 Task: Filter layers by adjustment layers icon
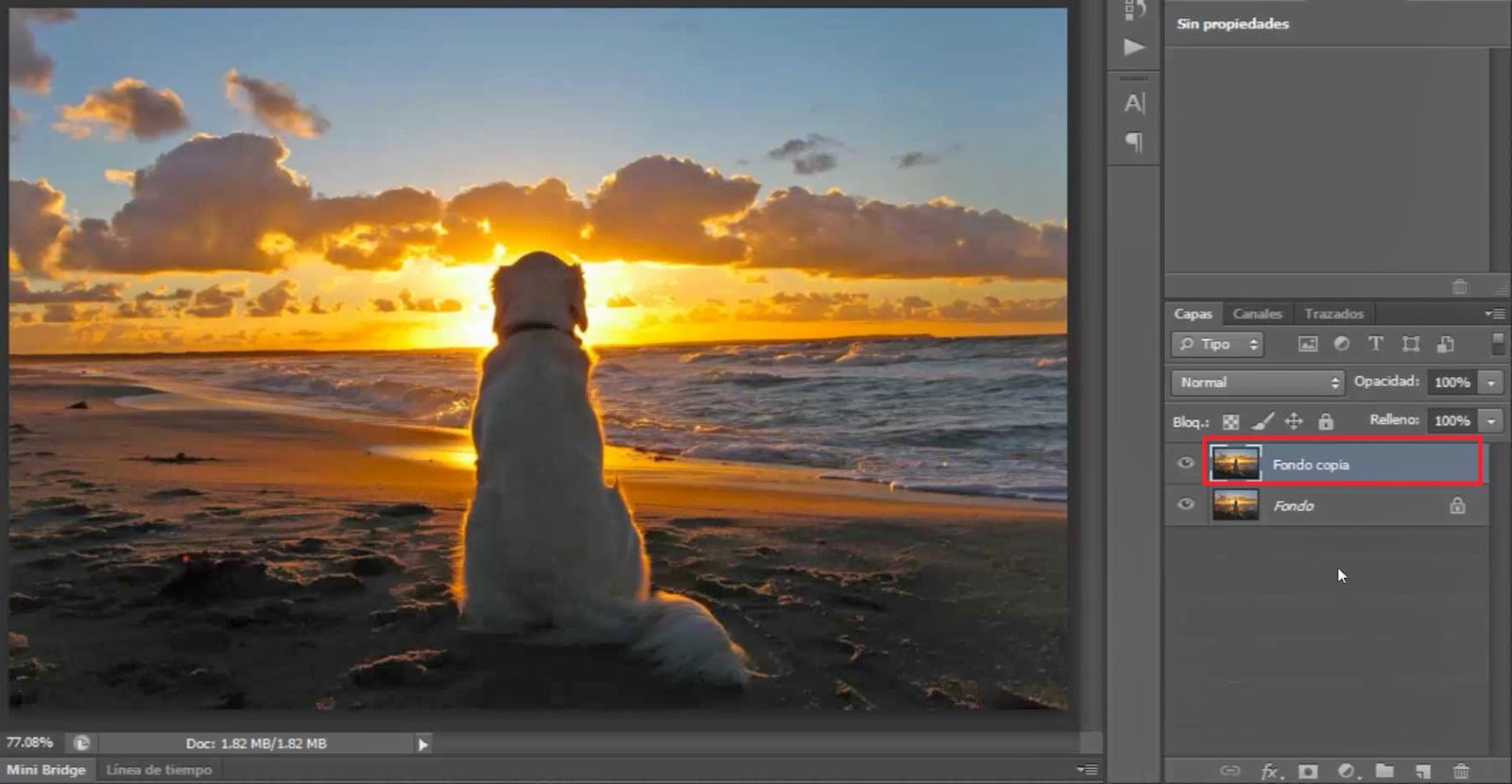pos(1342,344)
